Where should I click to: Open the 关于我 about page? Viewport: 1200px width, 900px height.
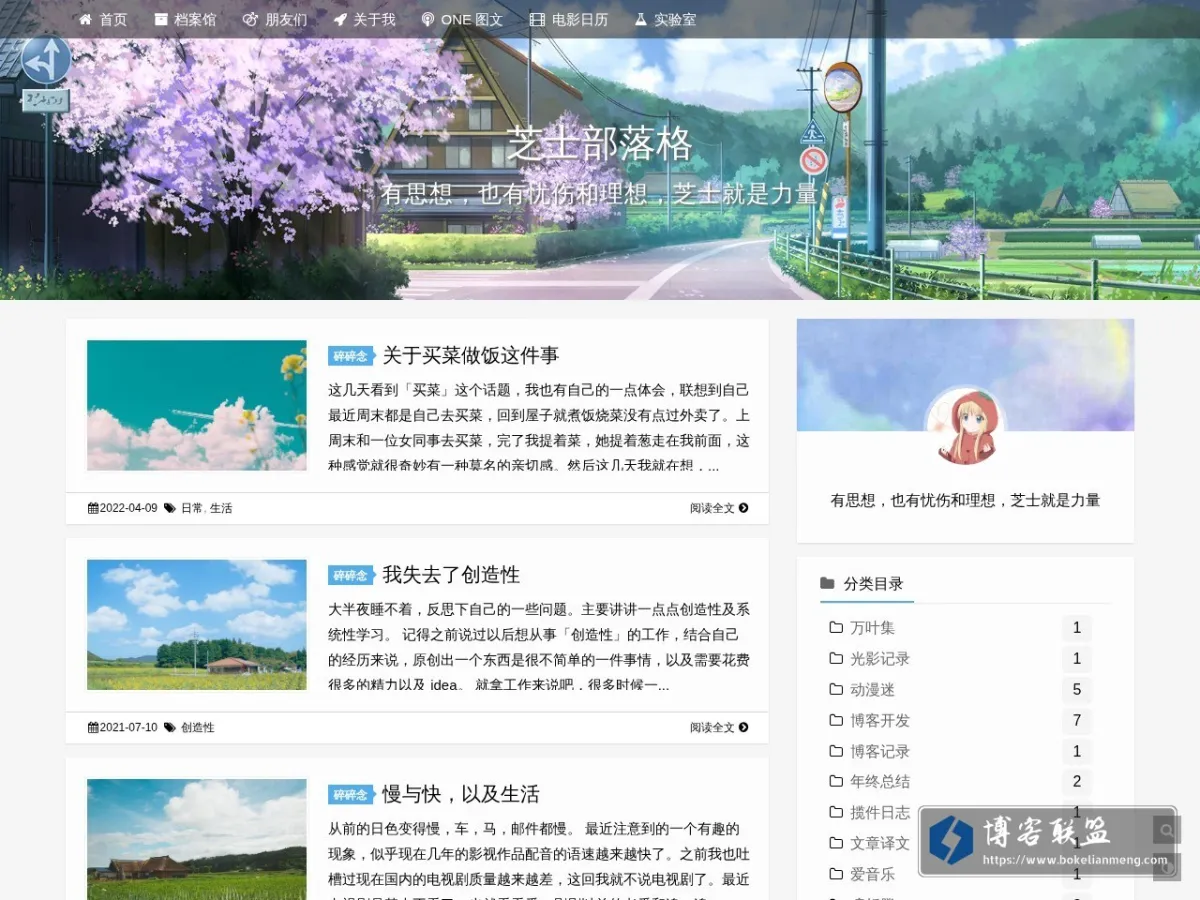tap(364, 19)
